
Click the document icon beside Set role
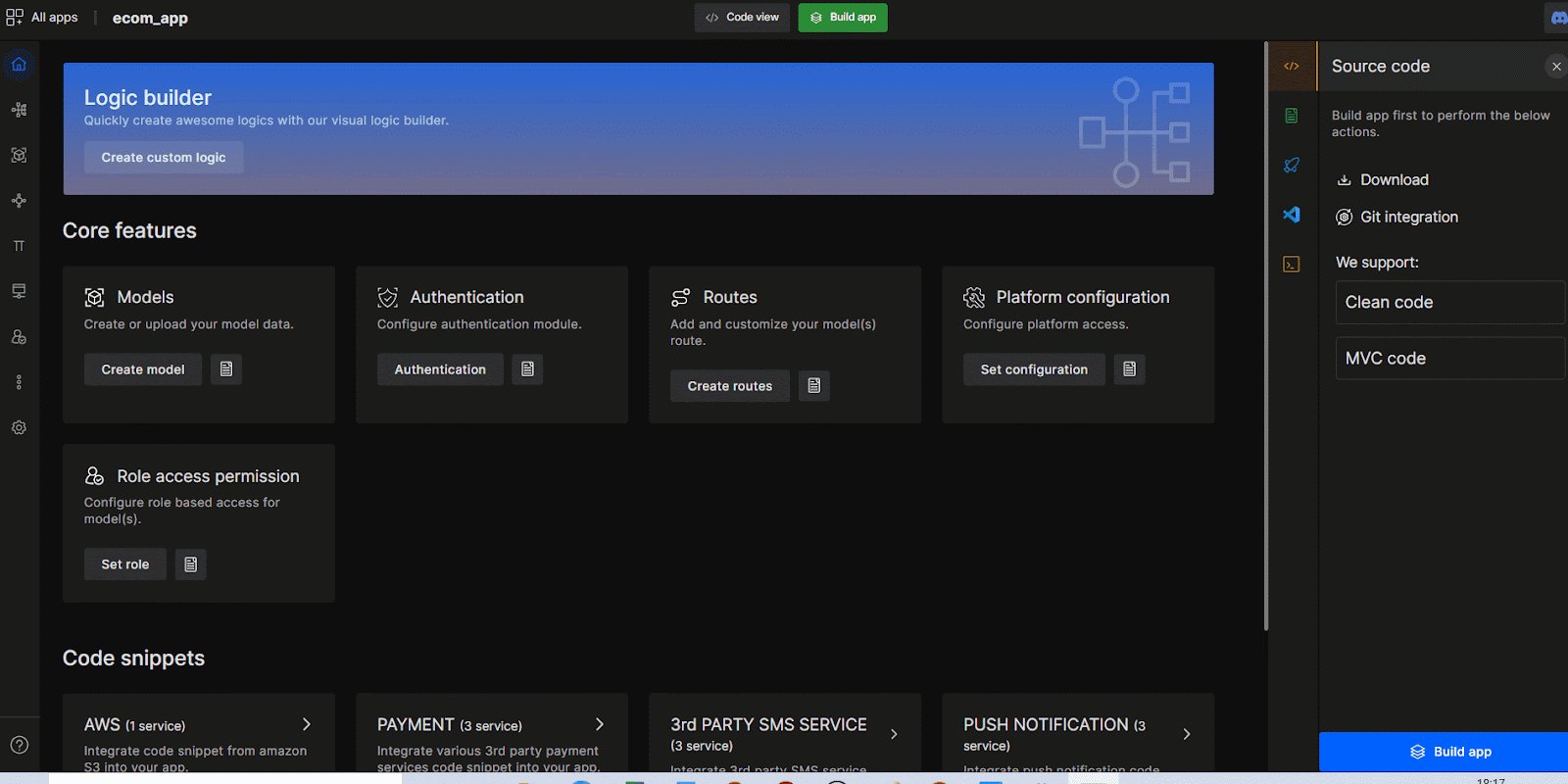pos(191,564)
